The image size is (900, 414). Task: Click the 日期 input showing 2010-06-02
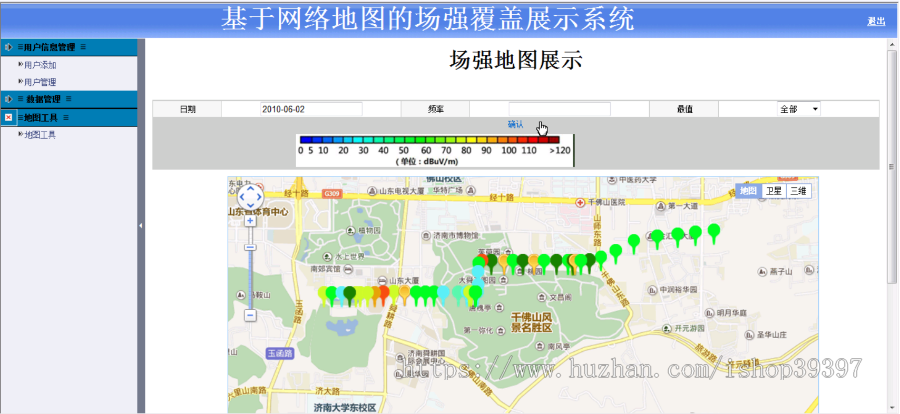311,109
